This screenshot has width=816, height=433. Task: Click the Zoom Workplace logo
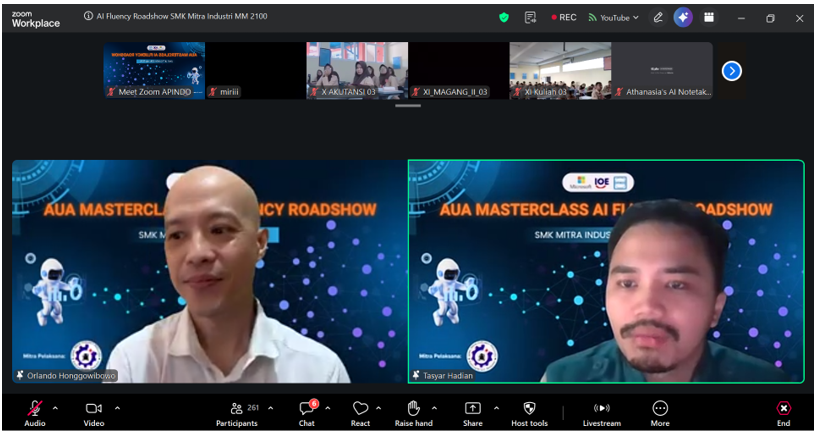coord(35,19)
